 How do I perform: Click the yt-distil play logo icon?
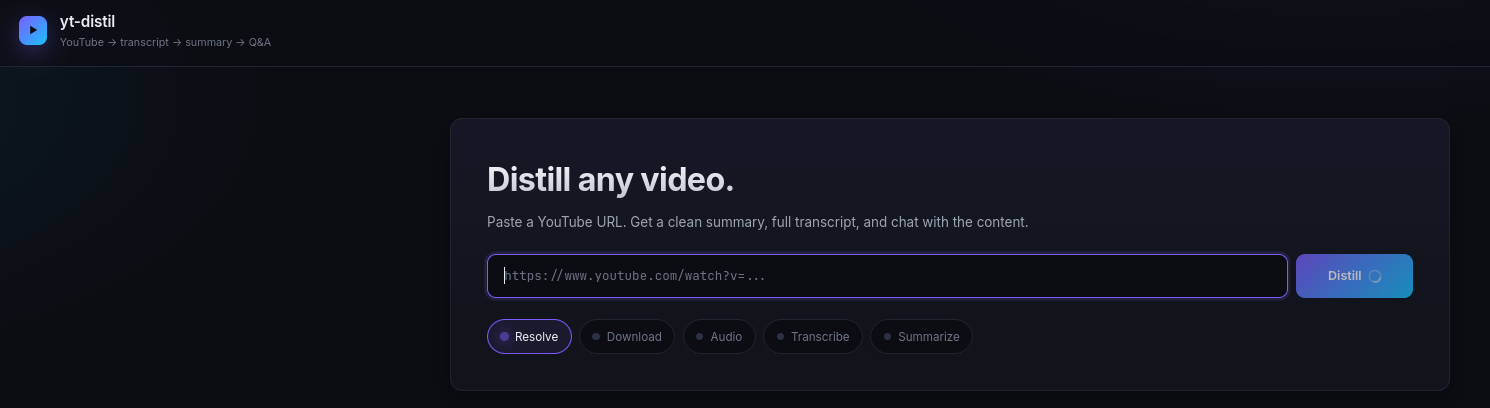[33, 30]
